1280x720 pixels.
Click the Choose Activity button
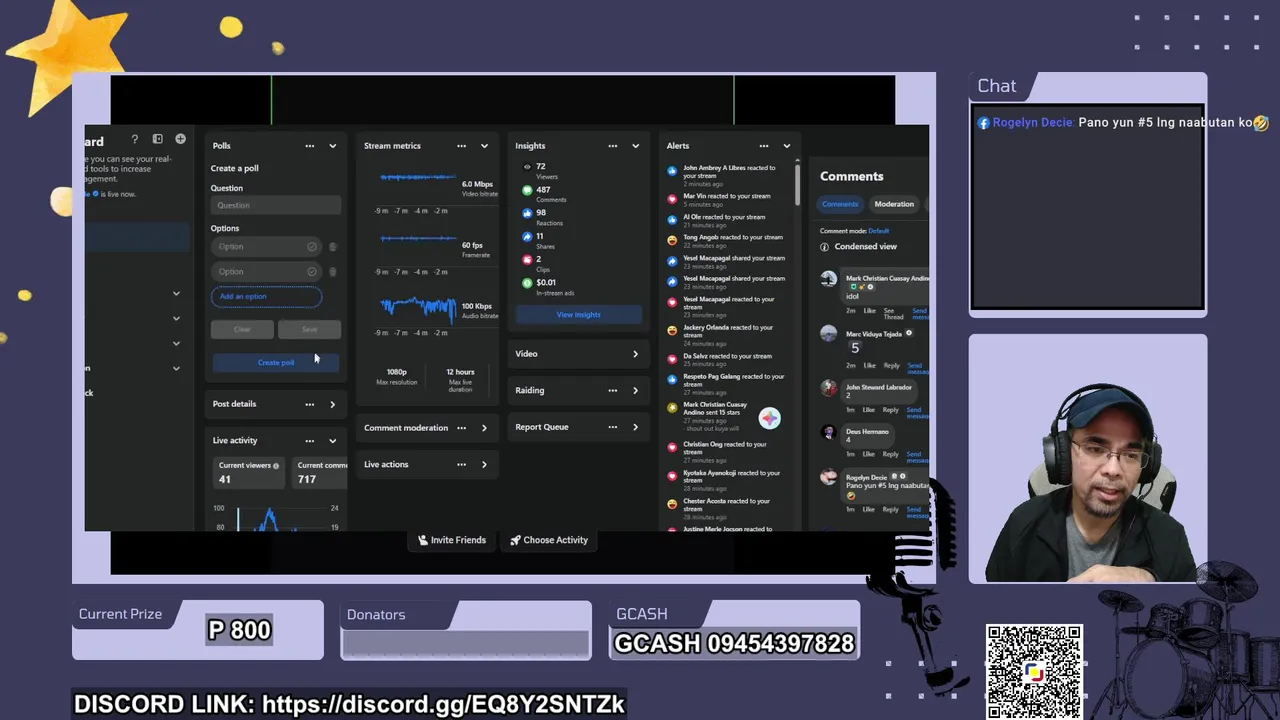click(x=549, y=540)
